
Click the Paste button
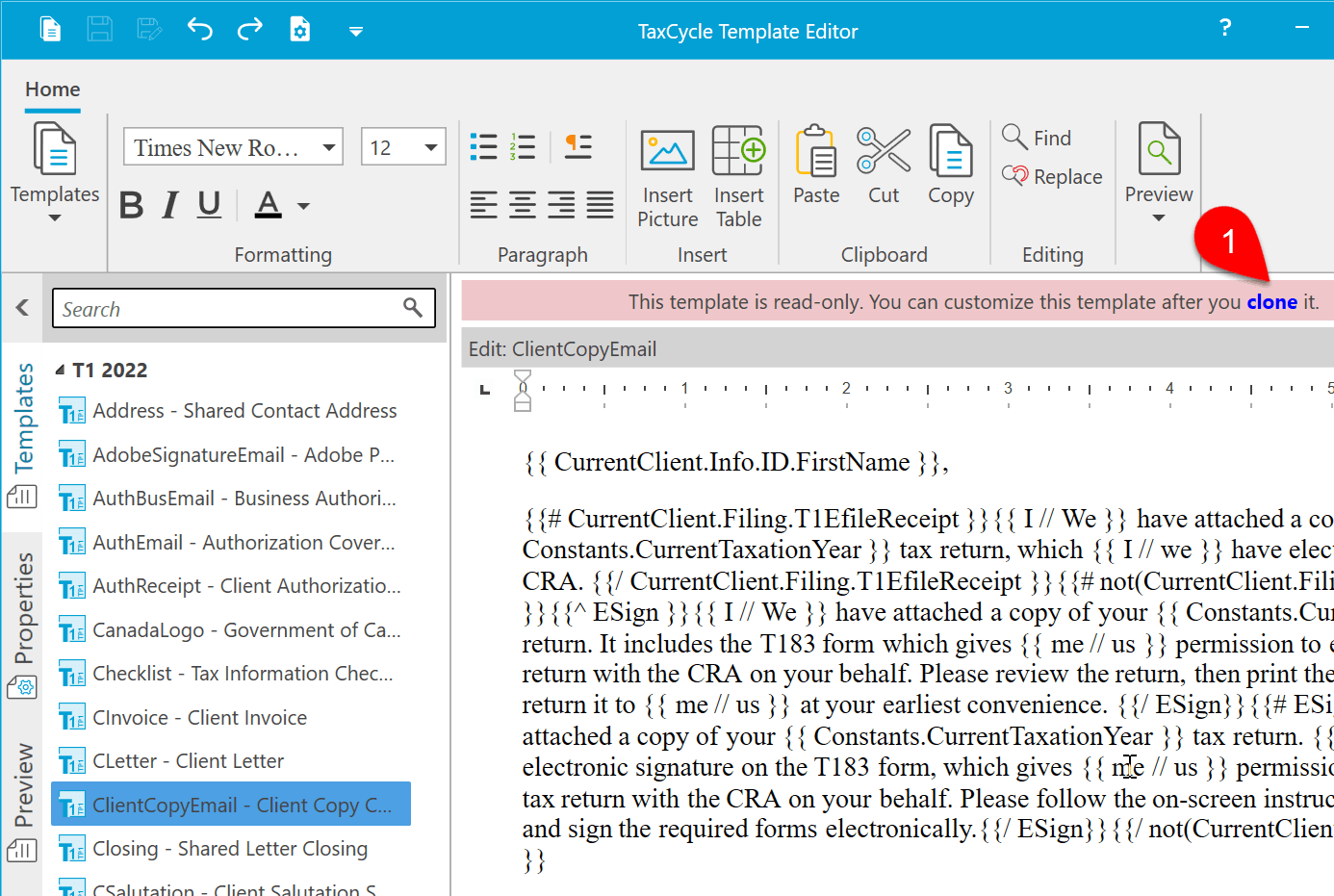(816, 166)
